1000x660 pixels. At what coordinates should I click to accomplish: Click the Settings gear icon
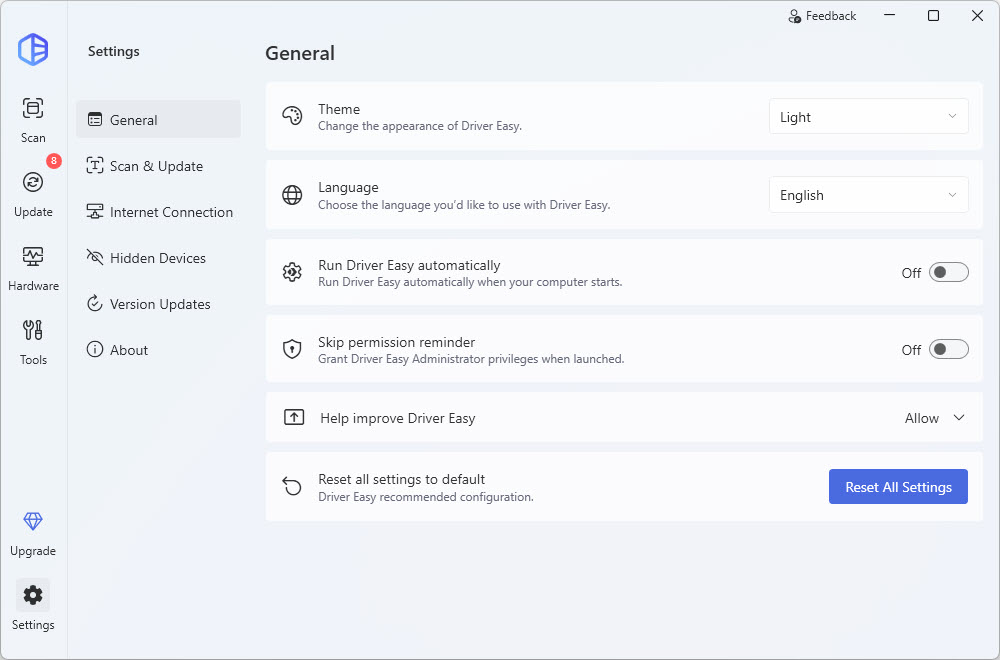pos(33,596)
